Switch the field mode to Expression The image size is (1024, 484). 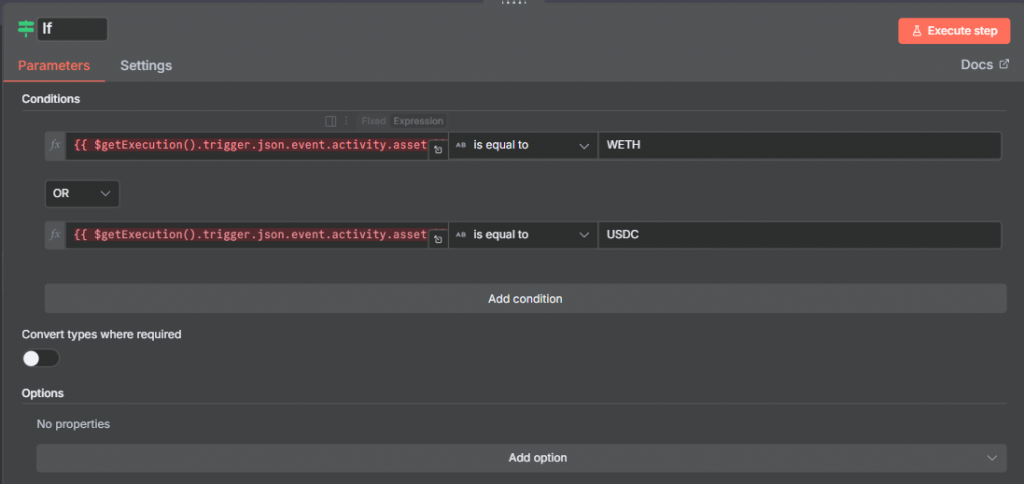pos(418,121)
